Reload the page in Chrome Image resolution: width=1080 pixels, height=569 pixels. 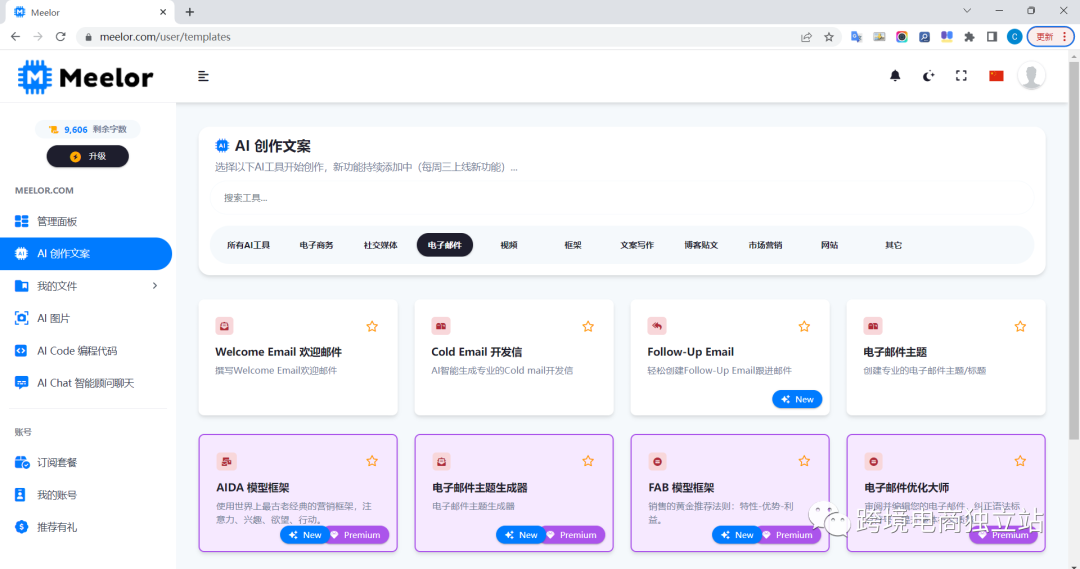pyautogui.click(x=61, y=37)
